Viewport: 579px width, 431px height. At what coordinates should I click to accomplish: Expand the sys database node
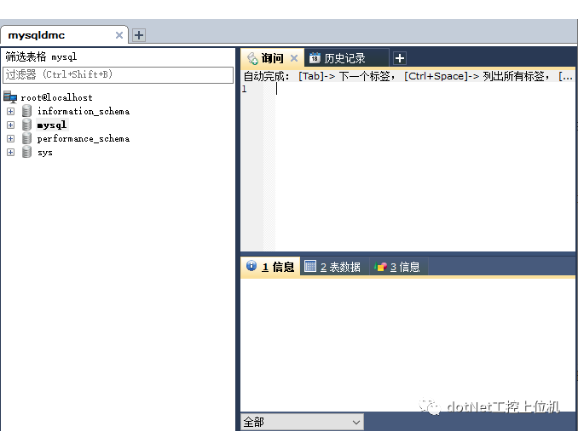[x=11, y=152]
